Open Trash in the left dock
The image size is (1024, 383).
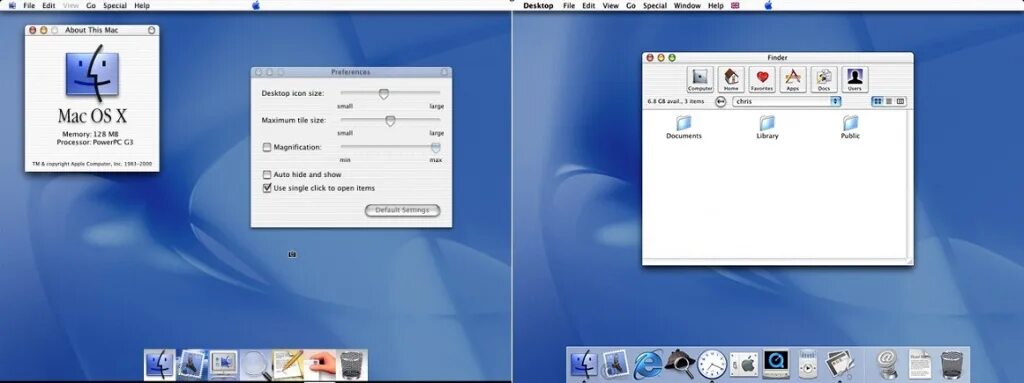pos(351,365)
